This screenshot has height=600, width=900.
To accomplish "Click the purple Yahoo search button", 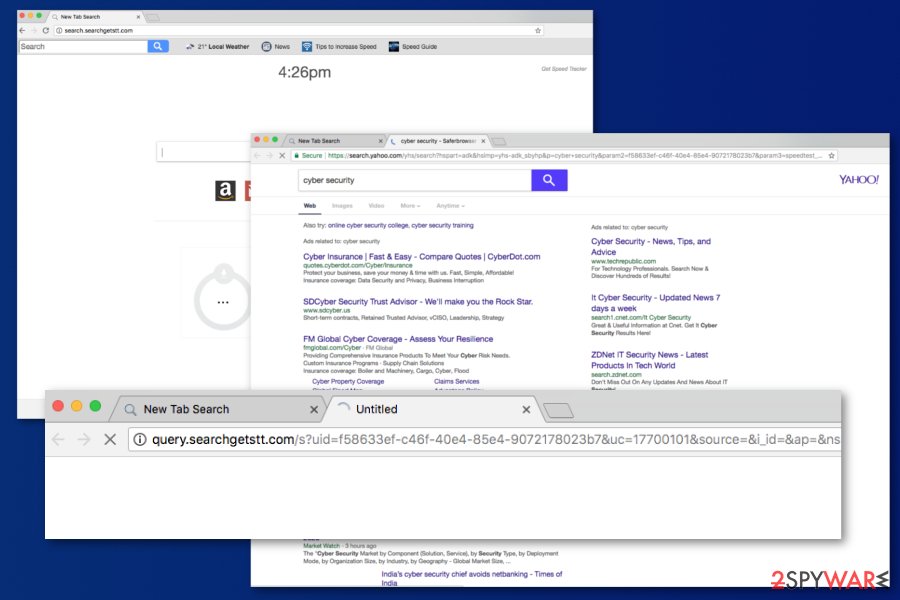I will [x=549, y=180].
